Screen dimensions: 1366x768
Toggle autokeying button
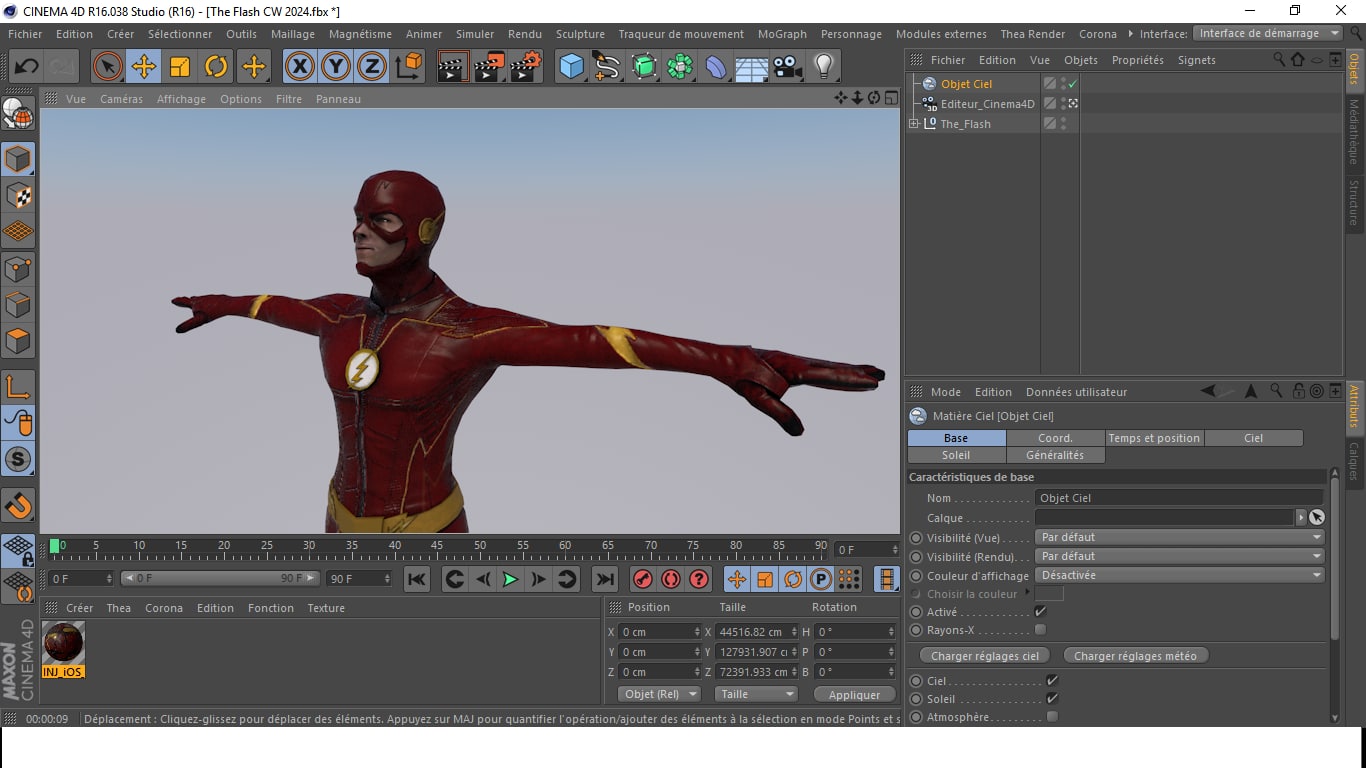pos(671,579)
